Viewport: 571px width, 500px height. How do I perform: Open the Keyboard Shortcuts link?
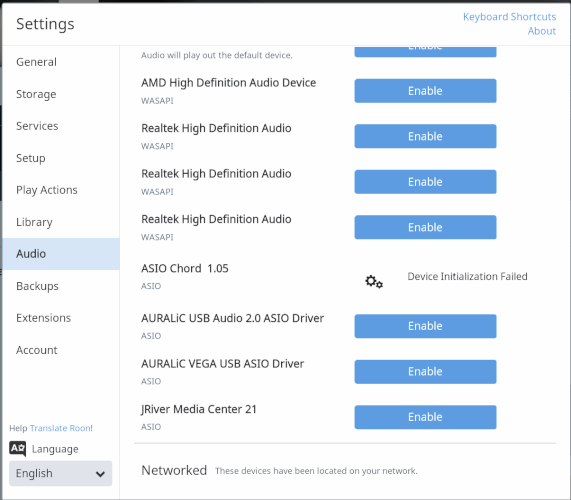coord(509,17)
